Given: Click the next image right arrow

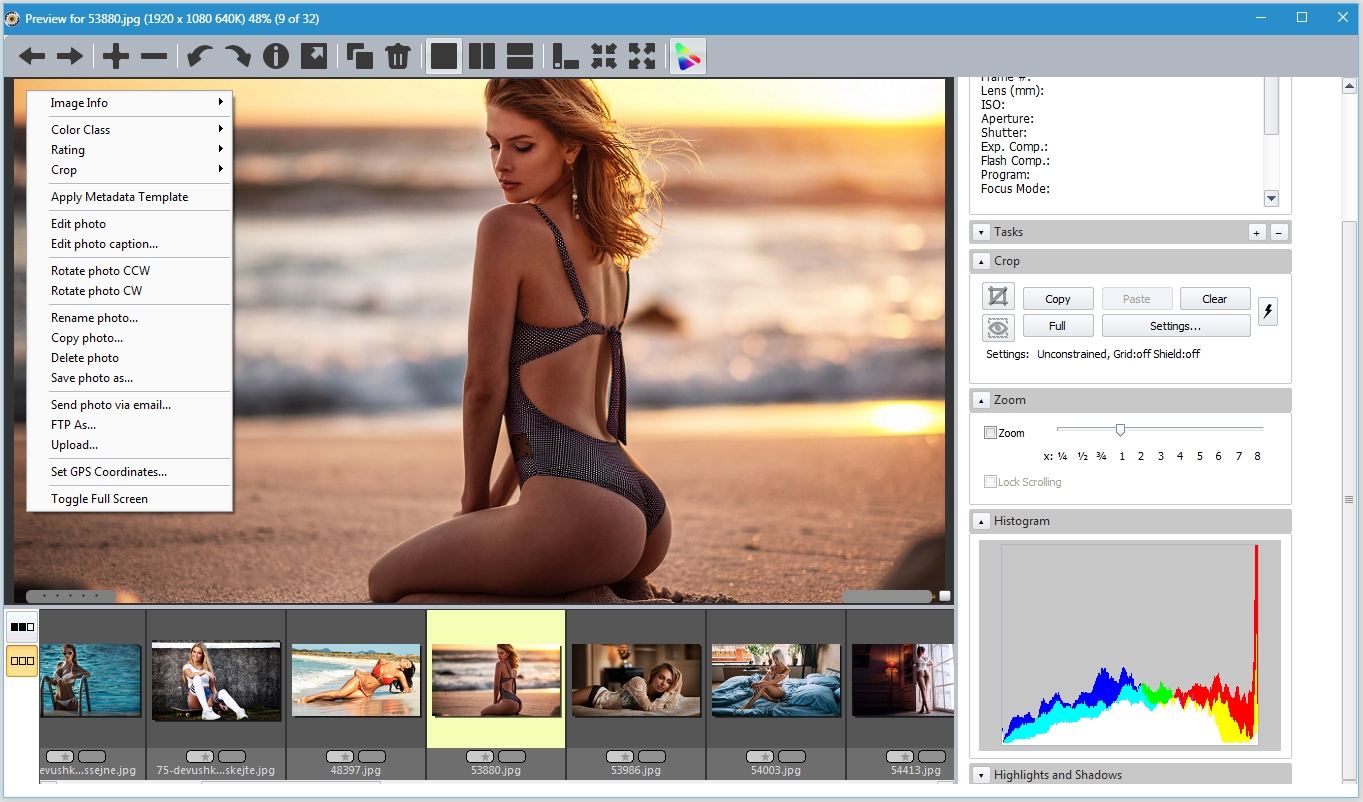Looking at the screenshot, I should (x=70, y=57).
